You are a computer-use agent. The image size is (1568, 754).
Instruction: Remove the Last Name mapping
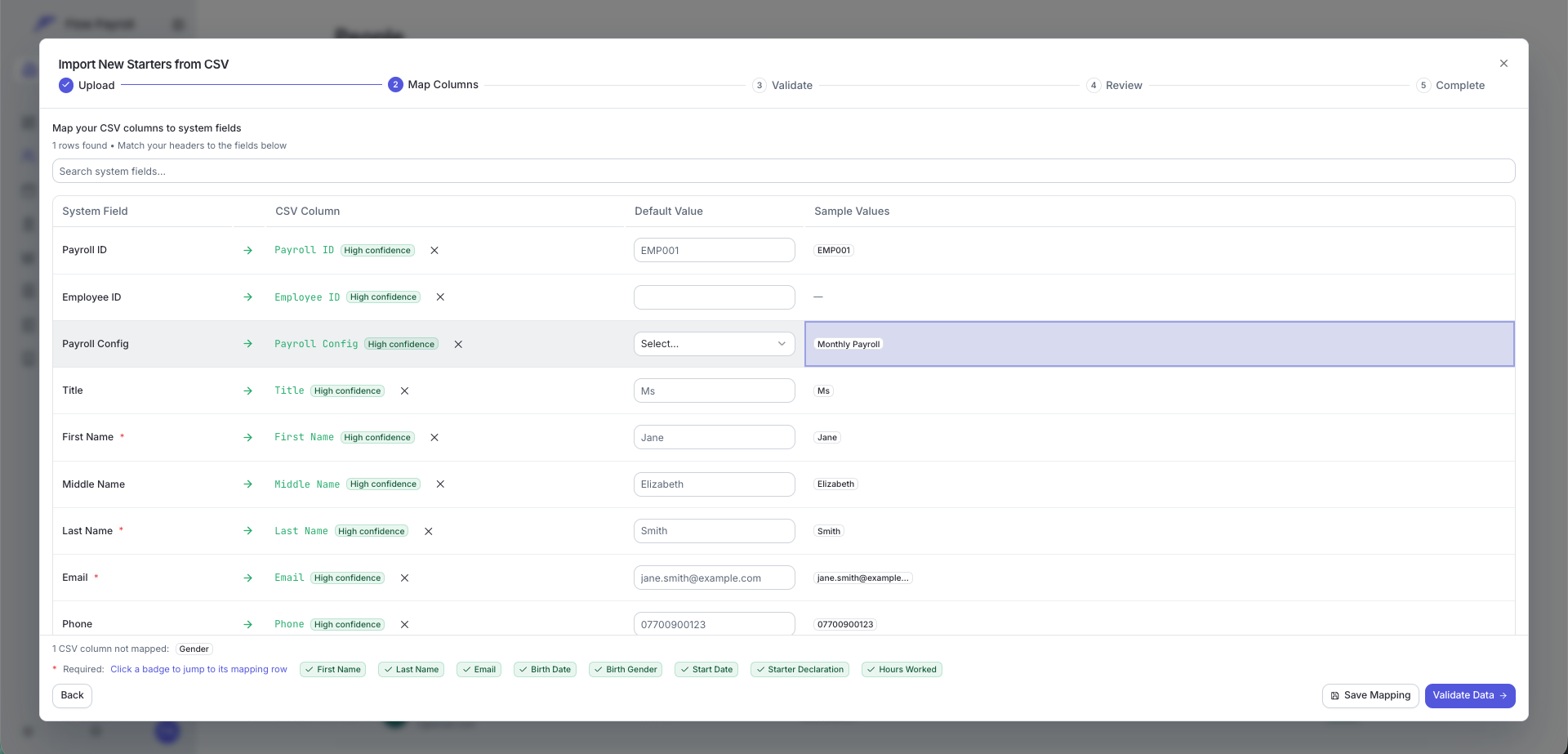tap(428, 532)
